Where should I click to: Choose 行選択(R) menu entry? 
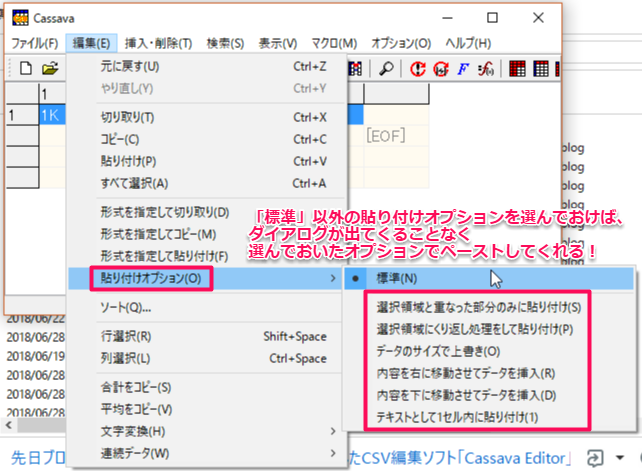pos(207,337)
